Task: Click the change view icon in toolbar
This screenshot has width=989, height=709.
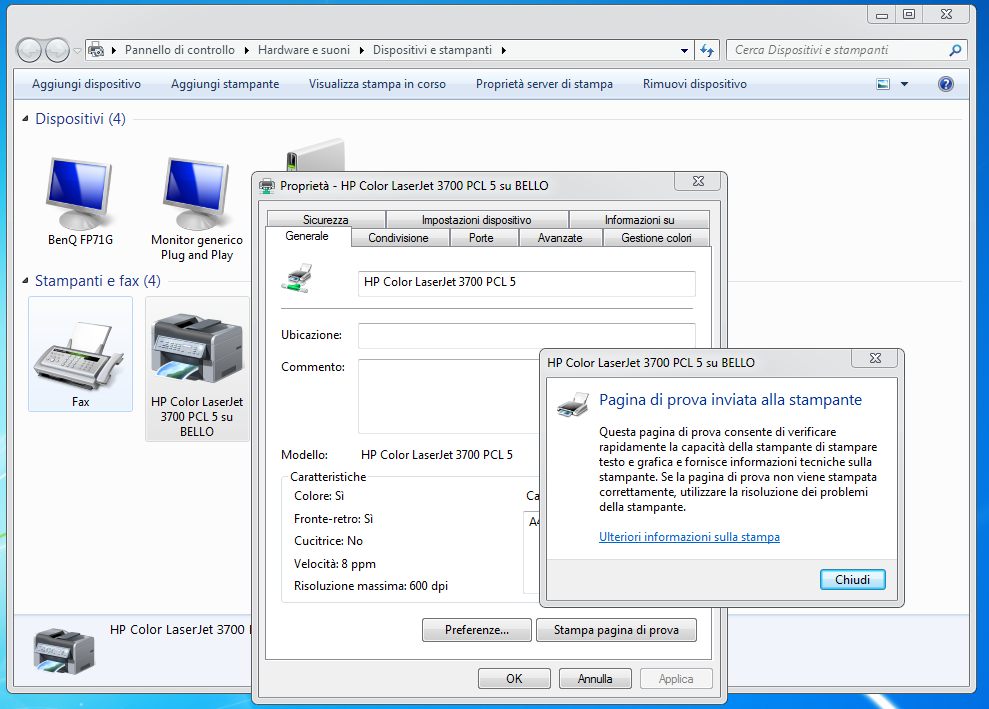Action: click(883, 84)
